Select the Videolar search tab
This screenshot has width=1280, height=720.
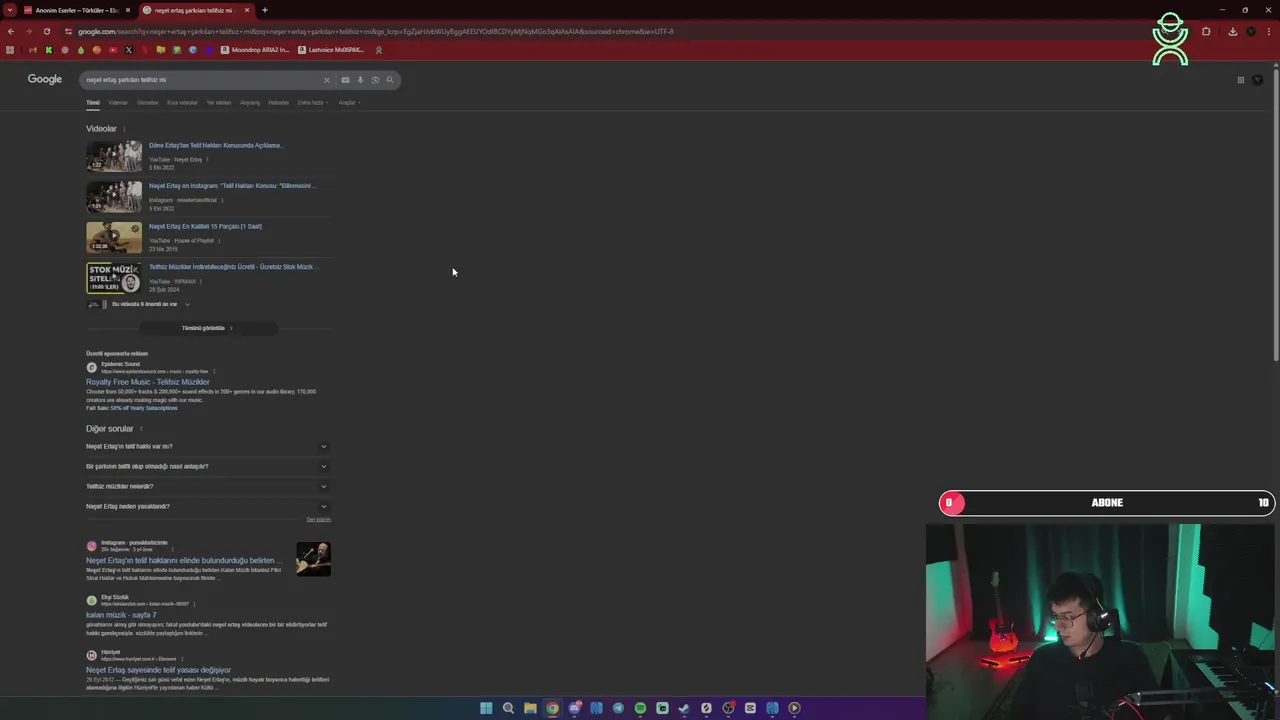point(118,102)
